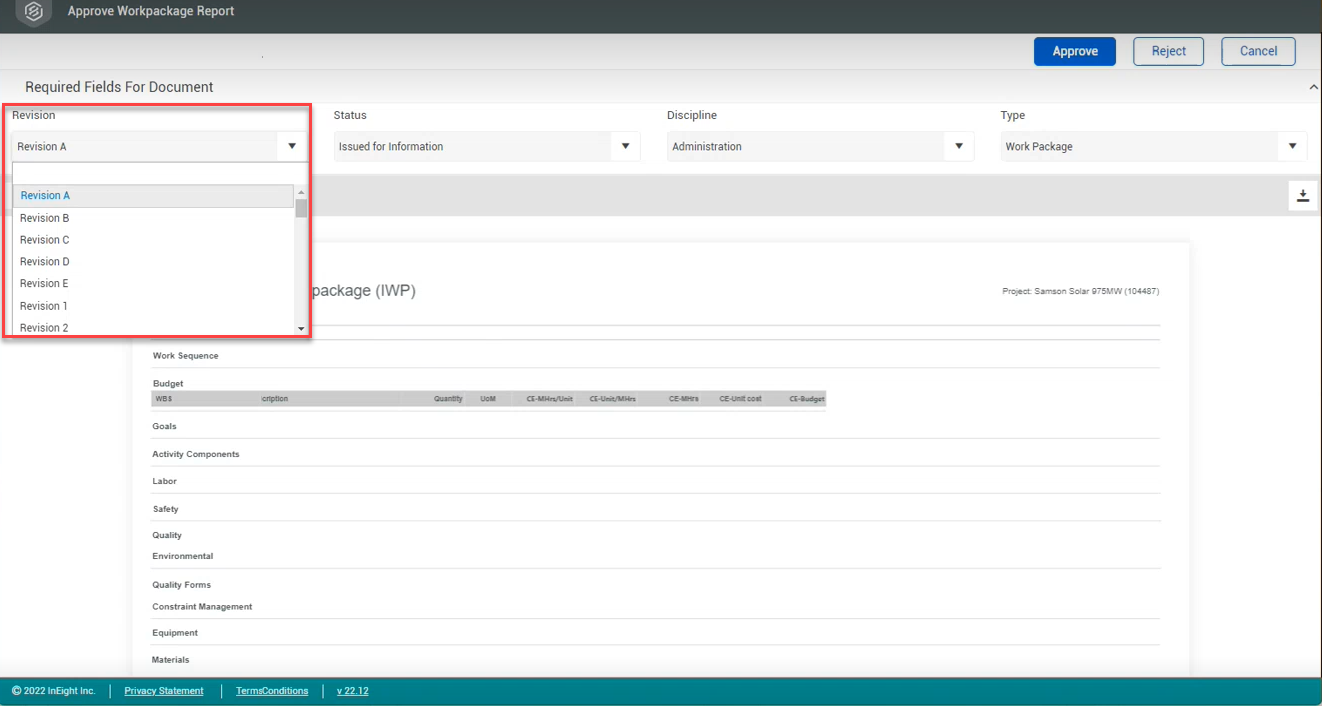
Task: Click the v 22.12 version link
Action: [353, 691]
